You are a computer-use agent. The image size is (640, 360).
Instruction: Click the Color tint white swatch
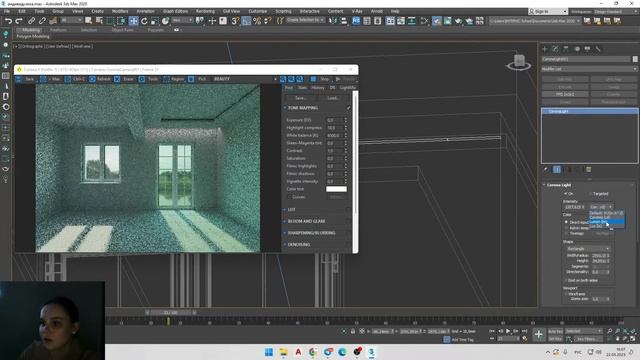coord(336,189)
